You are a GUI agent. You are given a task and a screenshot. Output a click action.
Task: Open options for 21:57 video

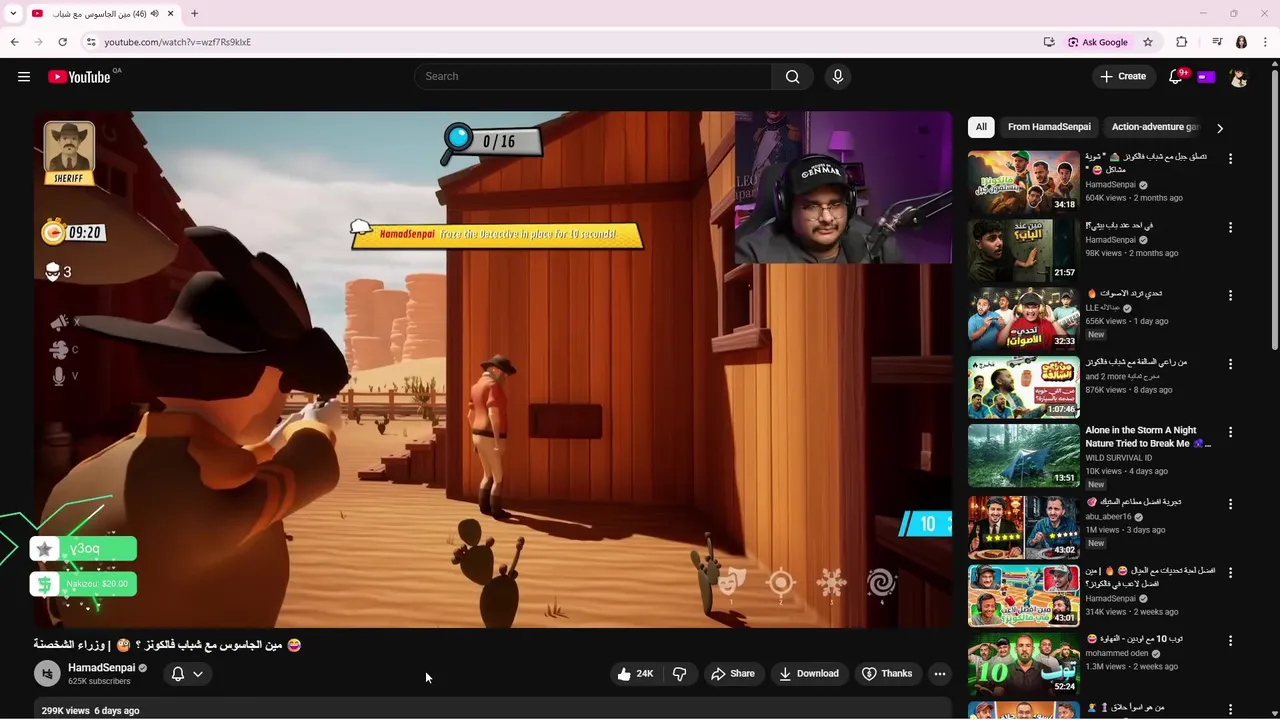tap(1230, 228)
